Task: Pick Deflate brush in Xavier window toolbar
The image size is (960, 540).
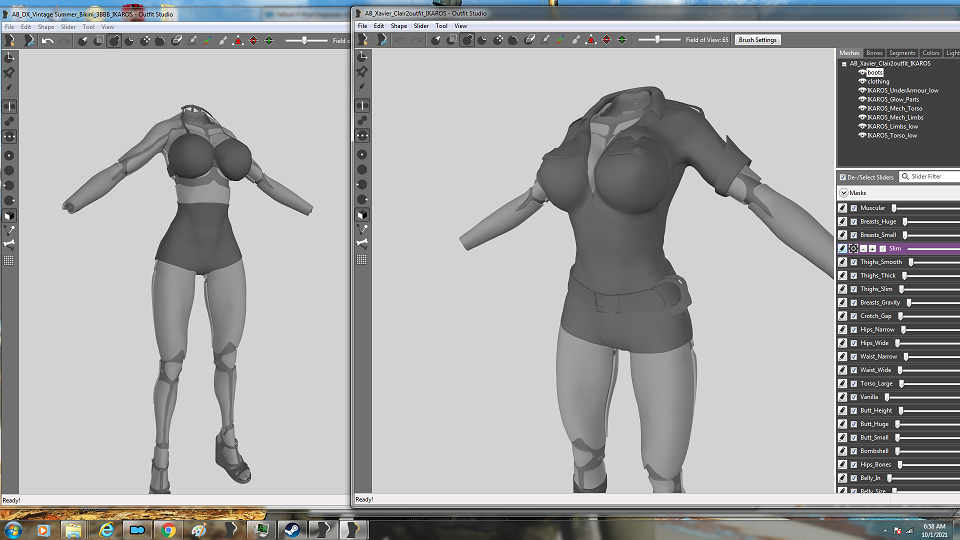Action: click(x=482, y=40)
